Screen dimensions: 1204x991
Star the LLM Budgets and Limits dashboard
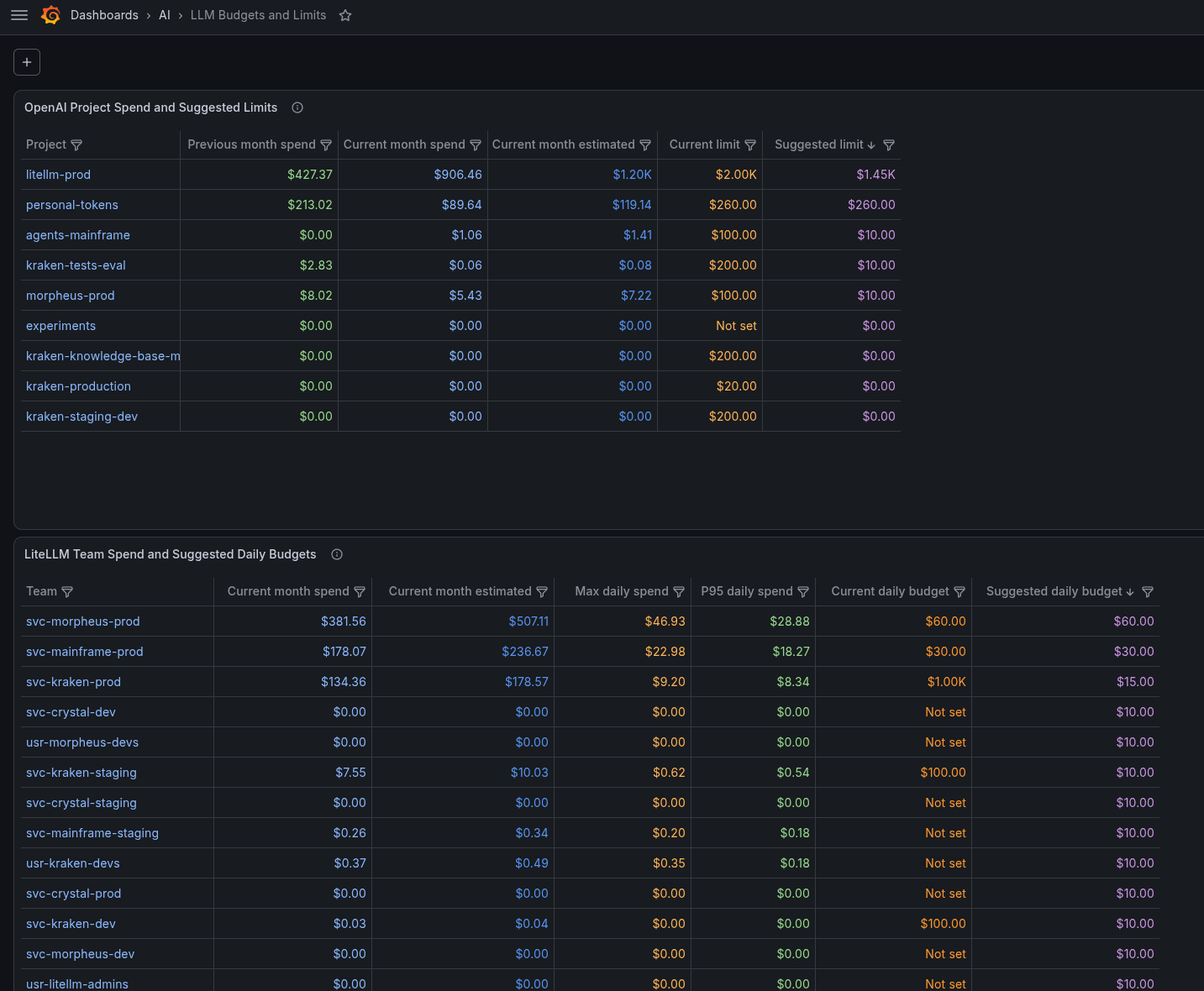pyautogui.click(x=345, y=15)
